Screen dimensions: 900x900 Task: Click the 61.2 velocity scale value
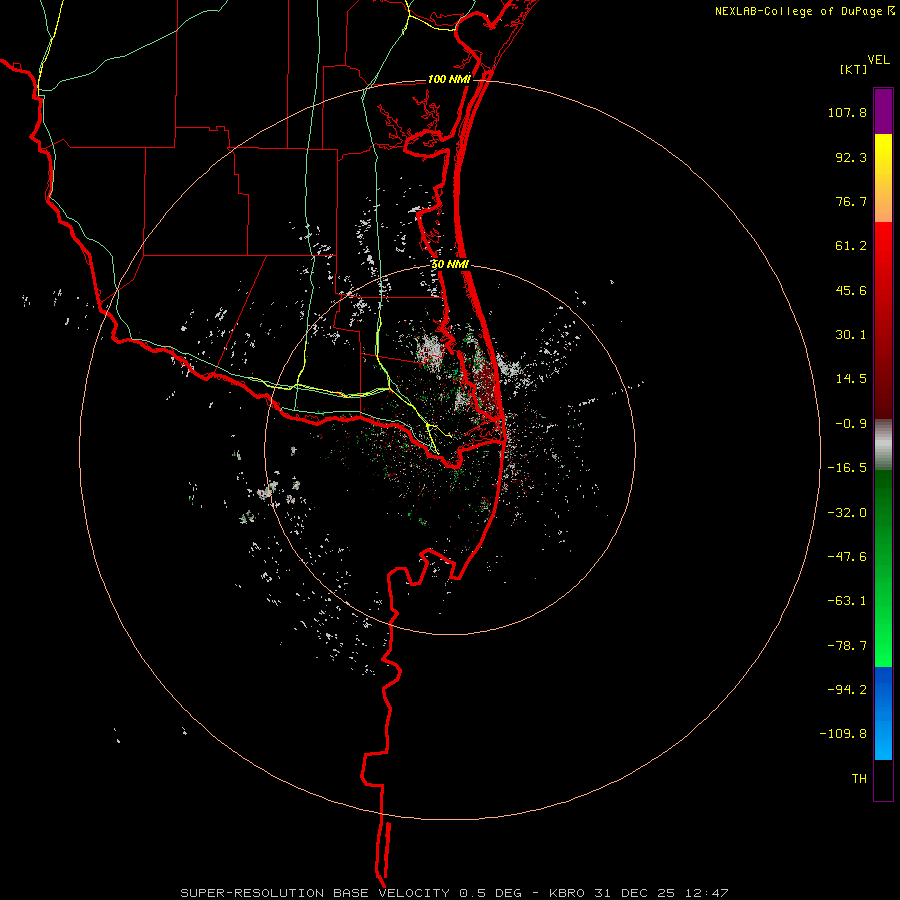[x=851, y=246]
